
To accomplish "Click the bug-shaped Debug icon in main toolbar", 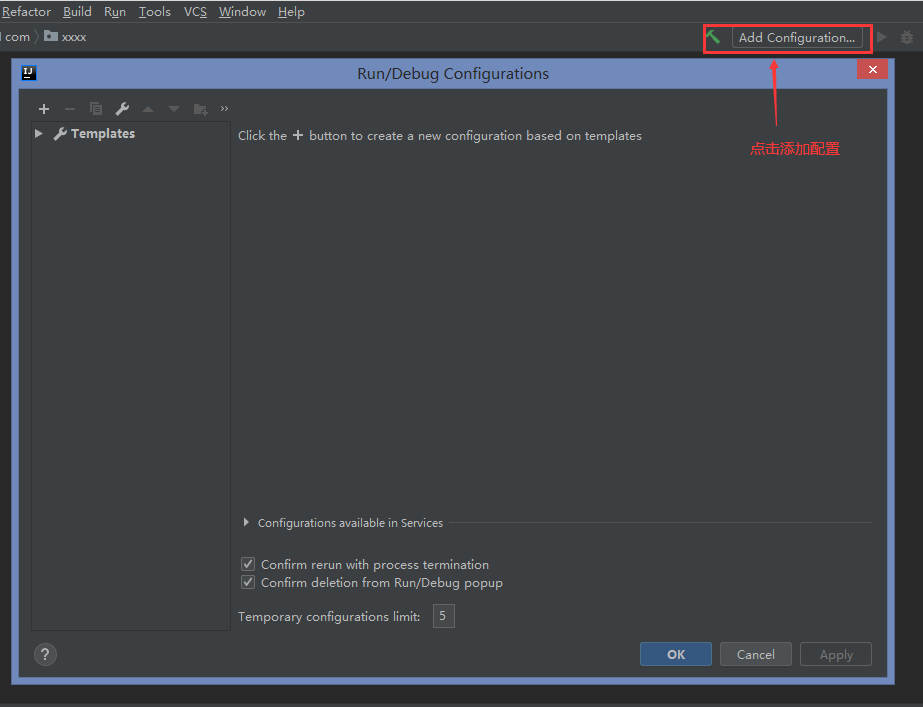I will [x=907, y=37].
